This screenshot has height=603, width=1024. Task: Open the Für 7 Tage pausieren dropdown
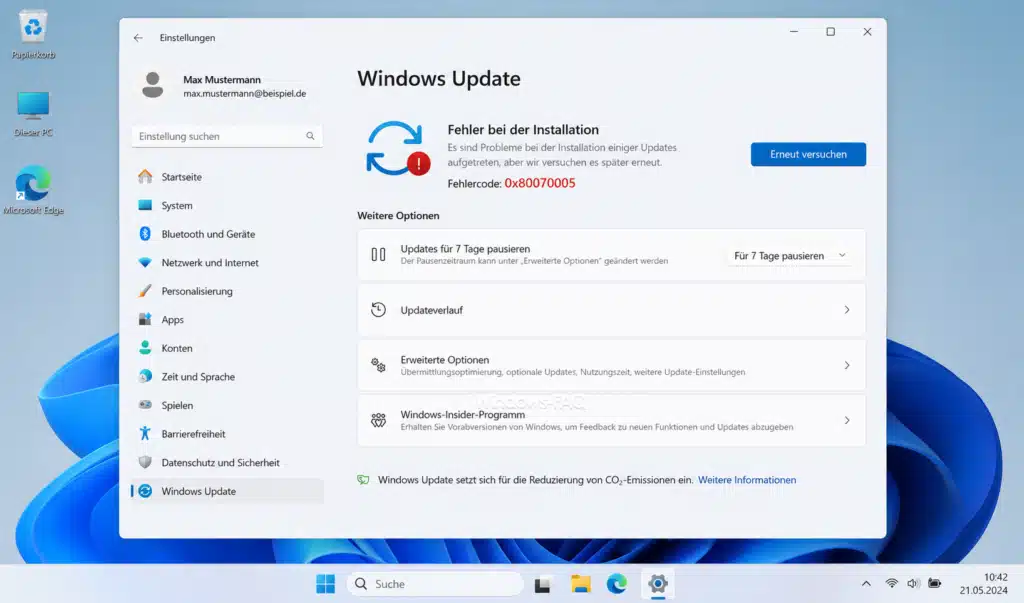click(790, 255)
